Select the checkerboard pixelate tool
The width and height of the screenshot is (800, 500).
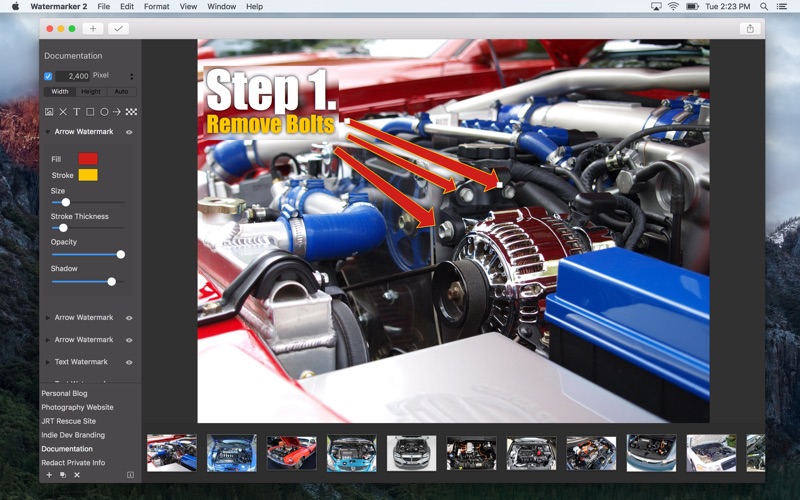tap(131, 112)
